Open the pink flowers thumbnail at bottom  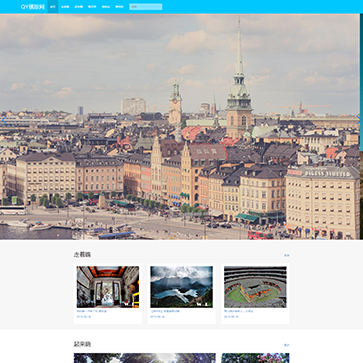click(x=255, y=358)
